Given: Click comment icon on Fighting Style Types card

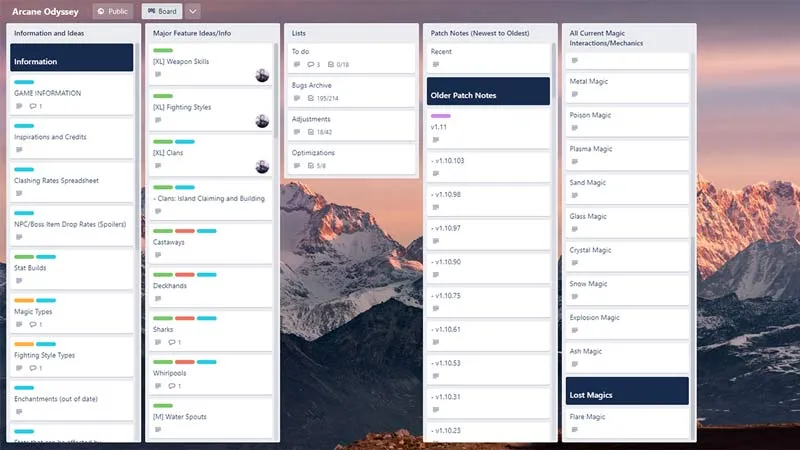Looking at the screenshot, I should [x=35, y=368].
